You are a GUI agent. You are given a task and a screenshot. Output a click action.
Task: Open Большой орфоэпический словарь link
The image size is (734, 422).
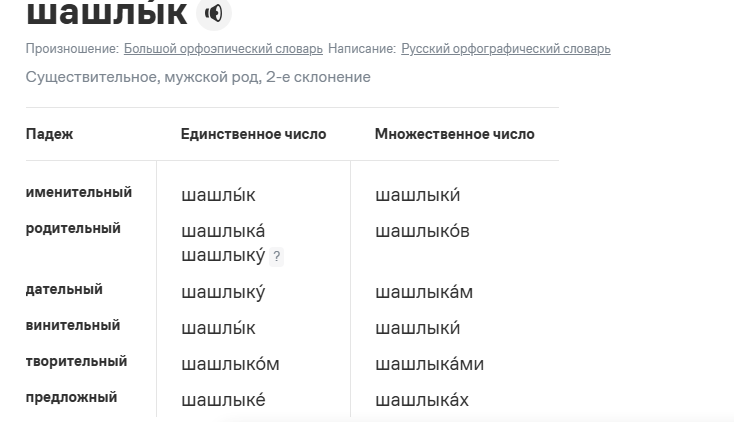[x=223, y=48]
